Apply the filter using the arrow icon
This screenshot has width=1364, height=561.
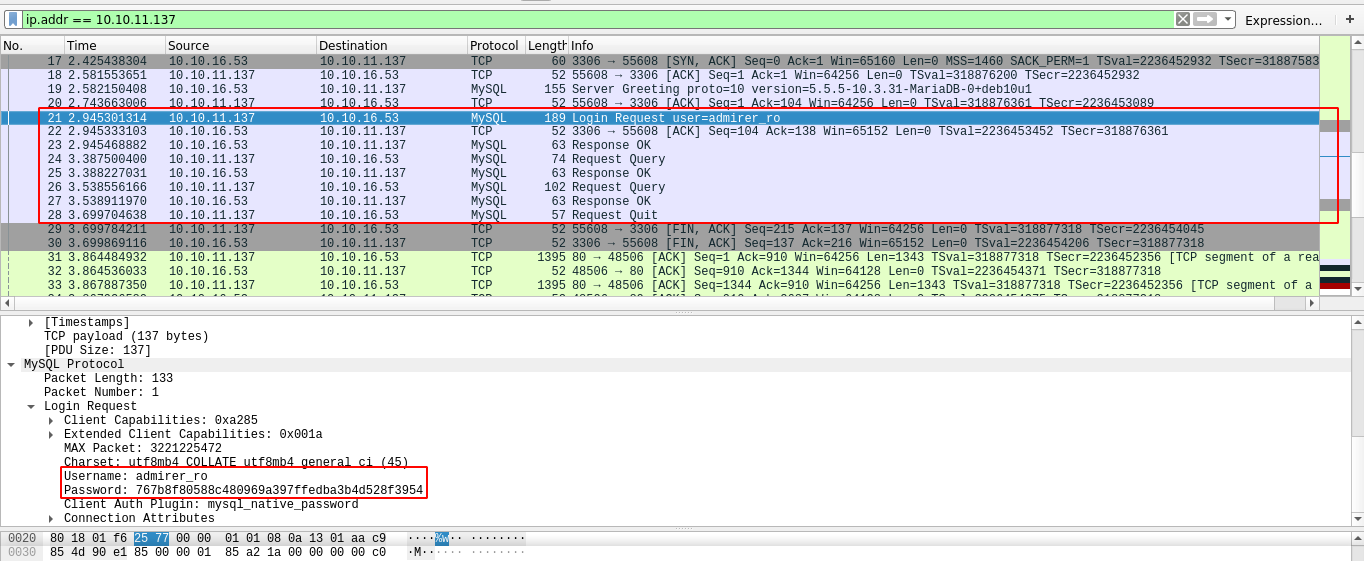[1205, 19]
